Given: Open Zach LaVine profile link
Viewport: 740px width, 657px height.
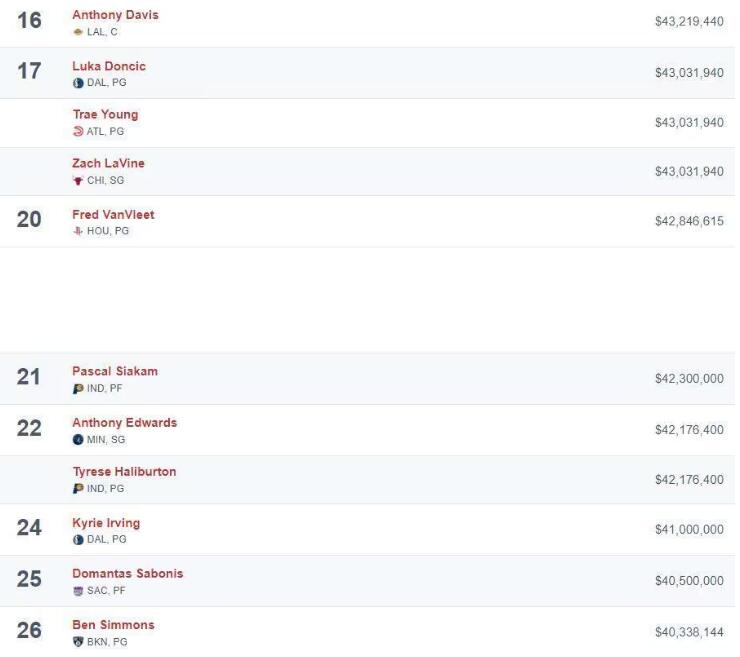Looking at the screenshot, I should coord(108,163).
